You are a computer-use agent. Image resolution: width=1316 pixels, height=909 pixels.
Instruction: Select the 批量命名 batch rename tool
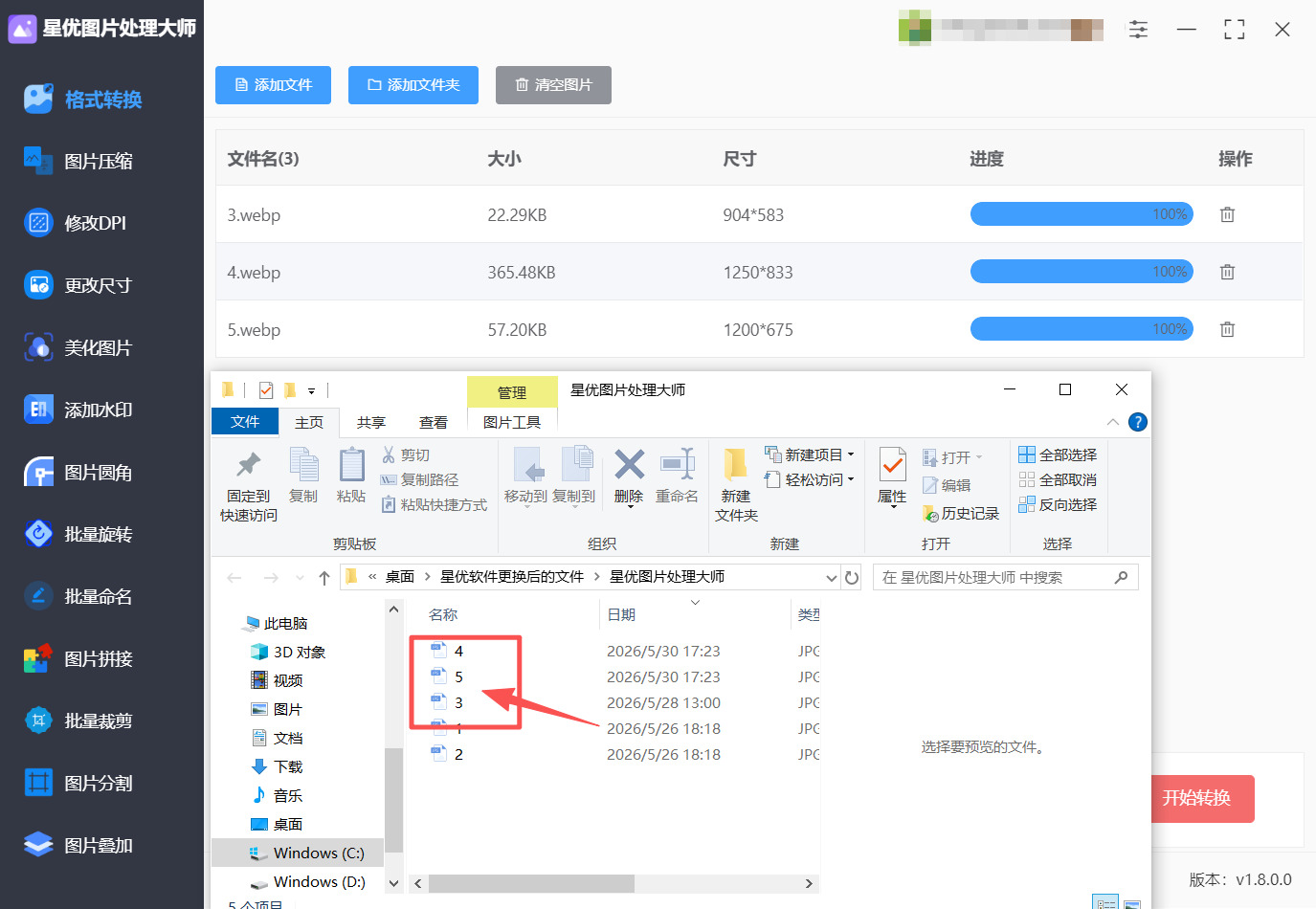pos(79,596)
